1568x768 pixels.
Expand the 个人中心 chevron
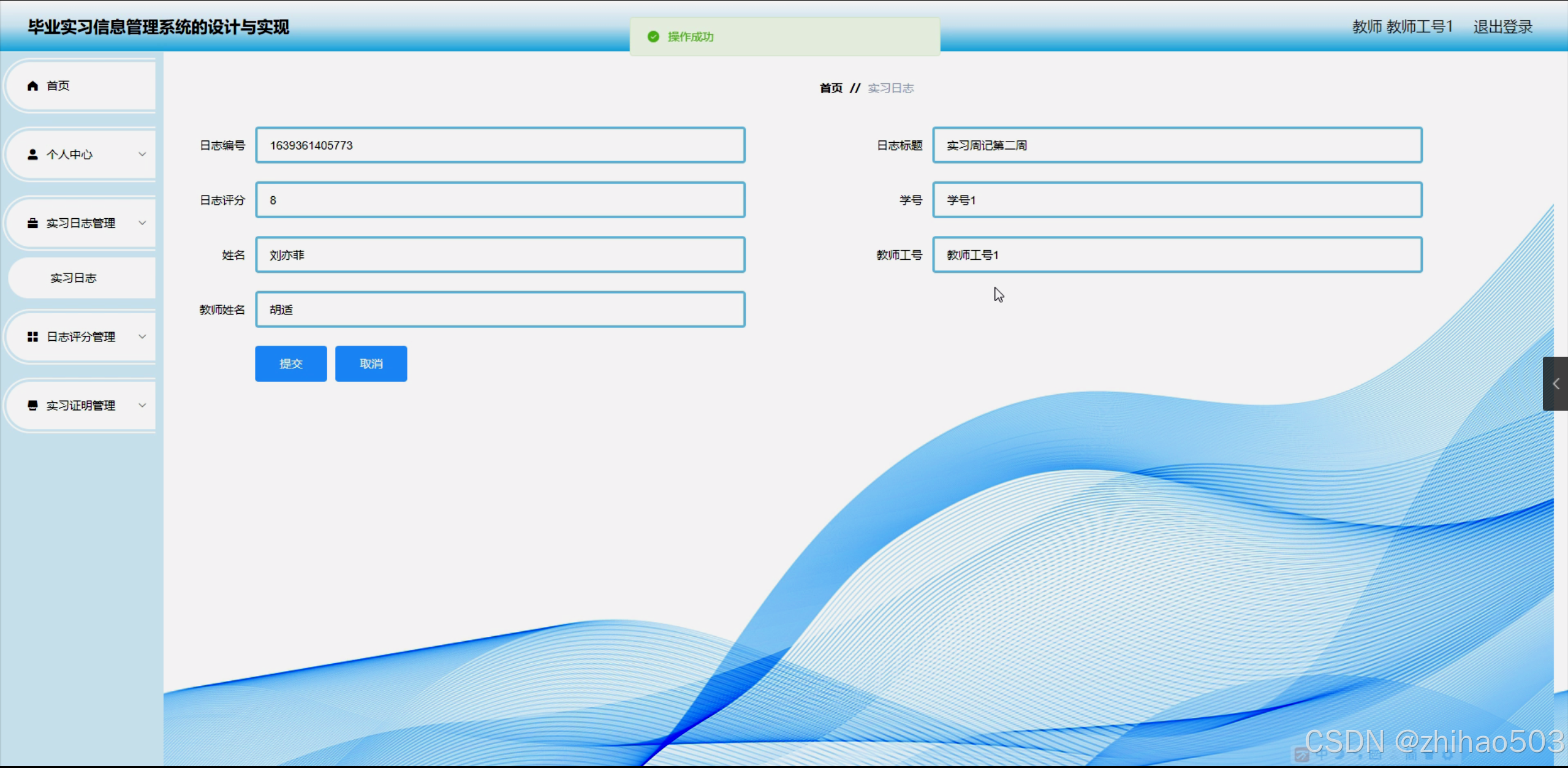[x=142, y=154]
